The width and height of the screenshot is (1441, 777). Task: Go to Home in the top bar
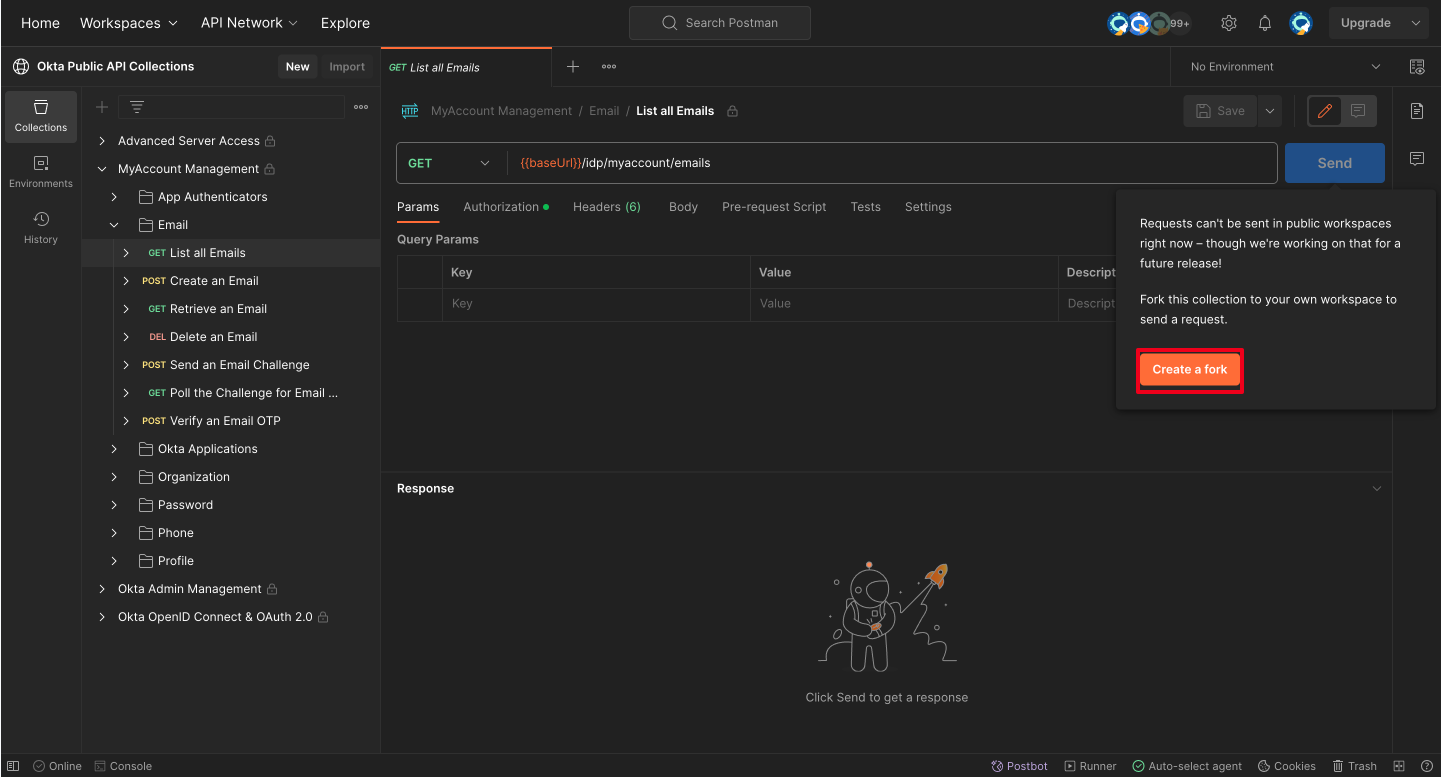[40, 23]
